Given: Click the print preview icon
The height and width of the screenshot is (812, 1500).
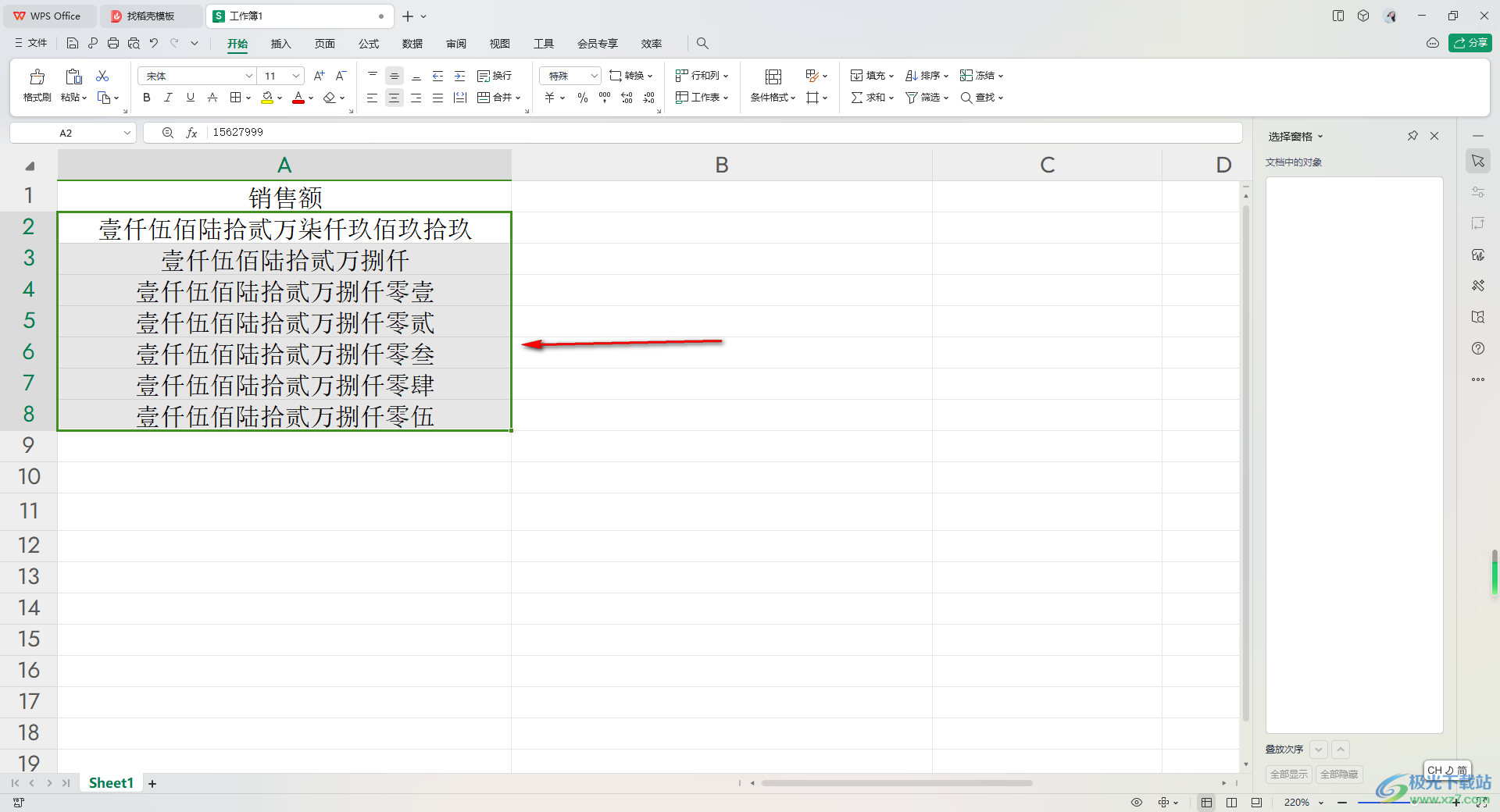Looking at the screenshot, I should tap(134, 43).
